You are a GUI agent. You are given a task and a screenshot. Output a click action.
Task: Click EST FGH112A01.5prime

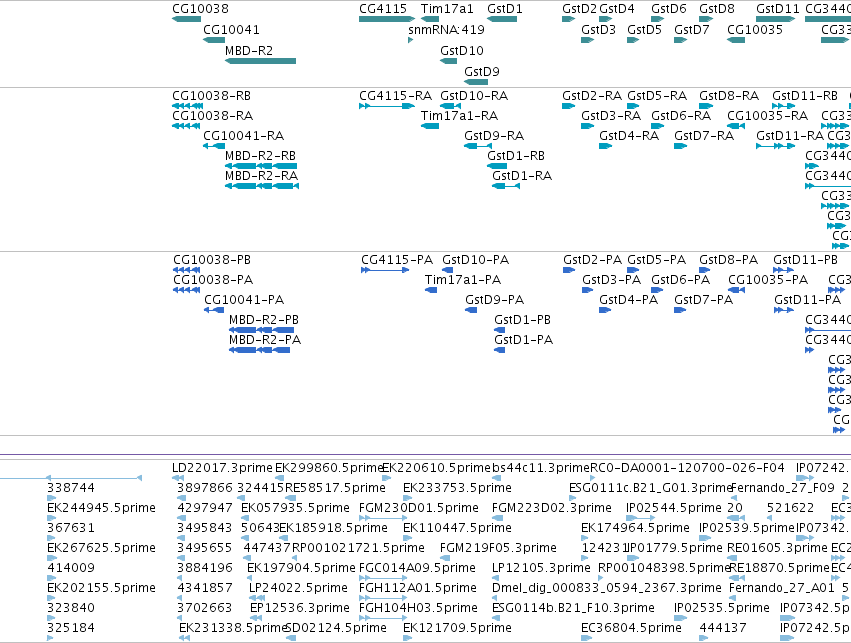(383, 599)
